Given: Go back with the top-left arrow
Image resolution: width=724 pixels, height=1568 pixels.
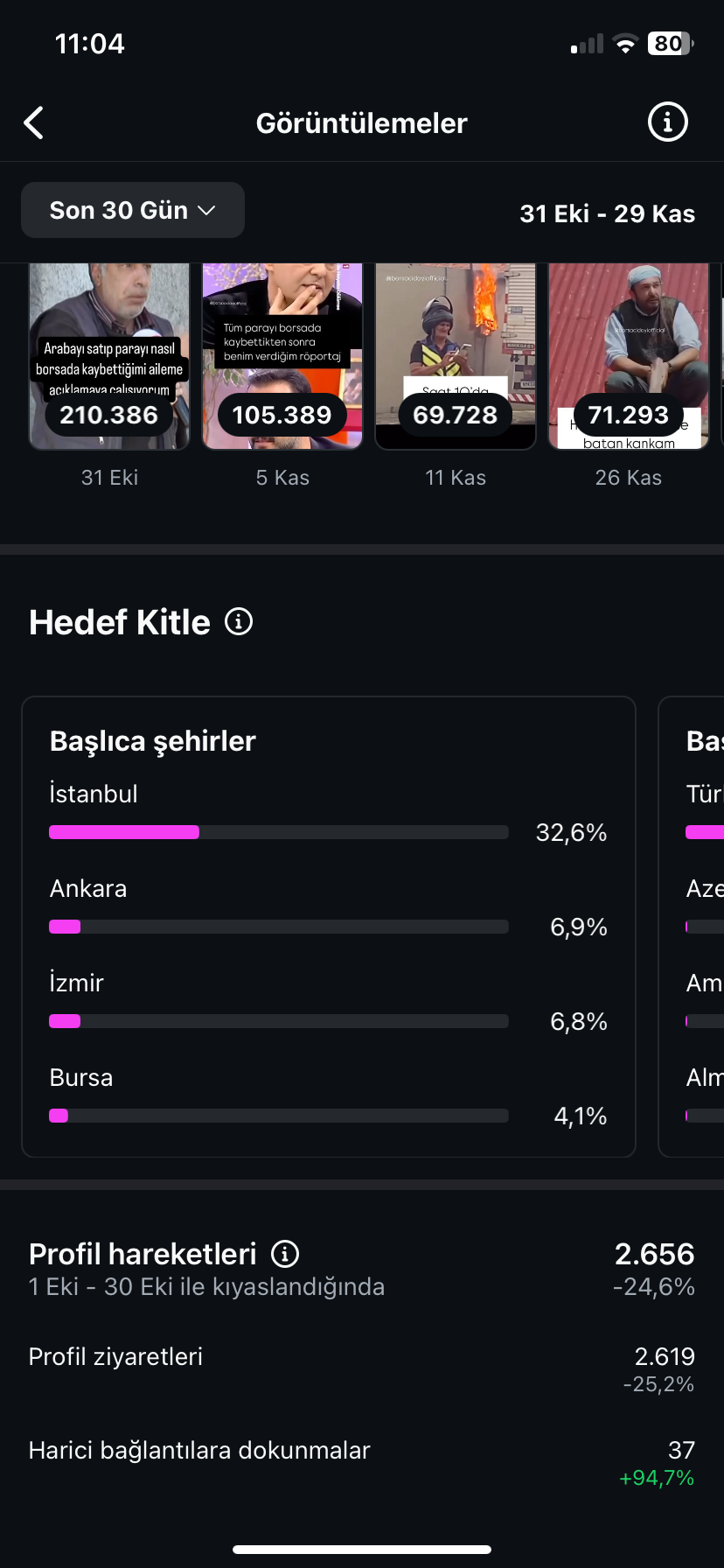Looking at the screenshot, I should tap(33, 123).
